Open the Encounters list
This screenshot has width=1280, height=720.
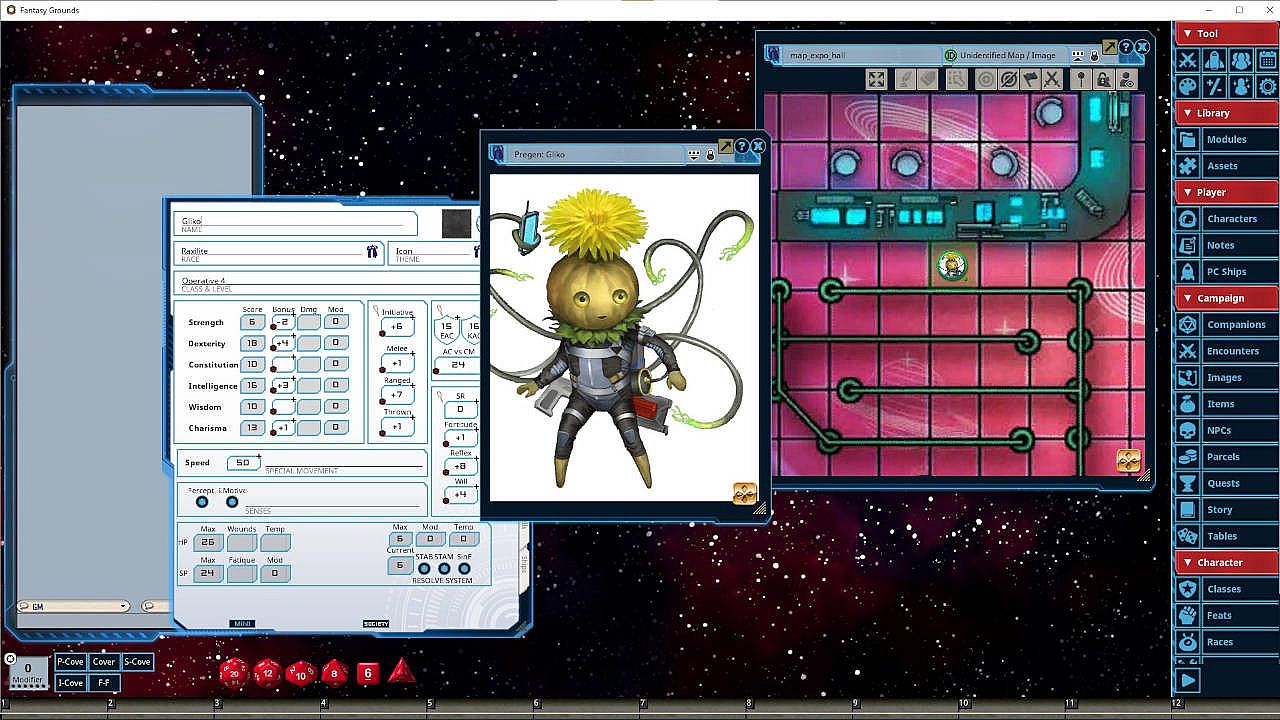click(x=1226, y=351)
